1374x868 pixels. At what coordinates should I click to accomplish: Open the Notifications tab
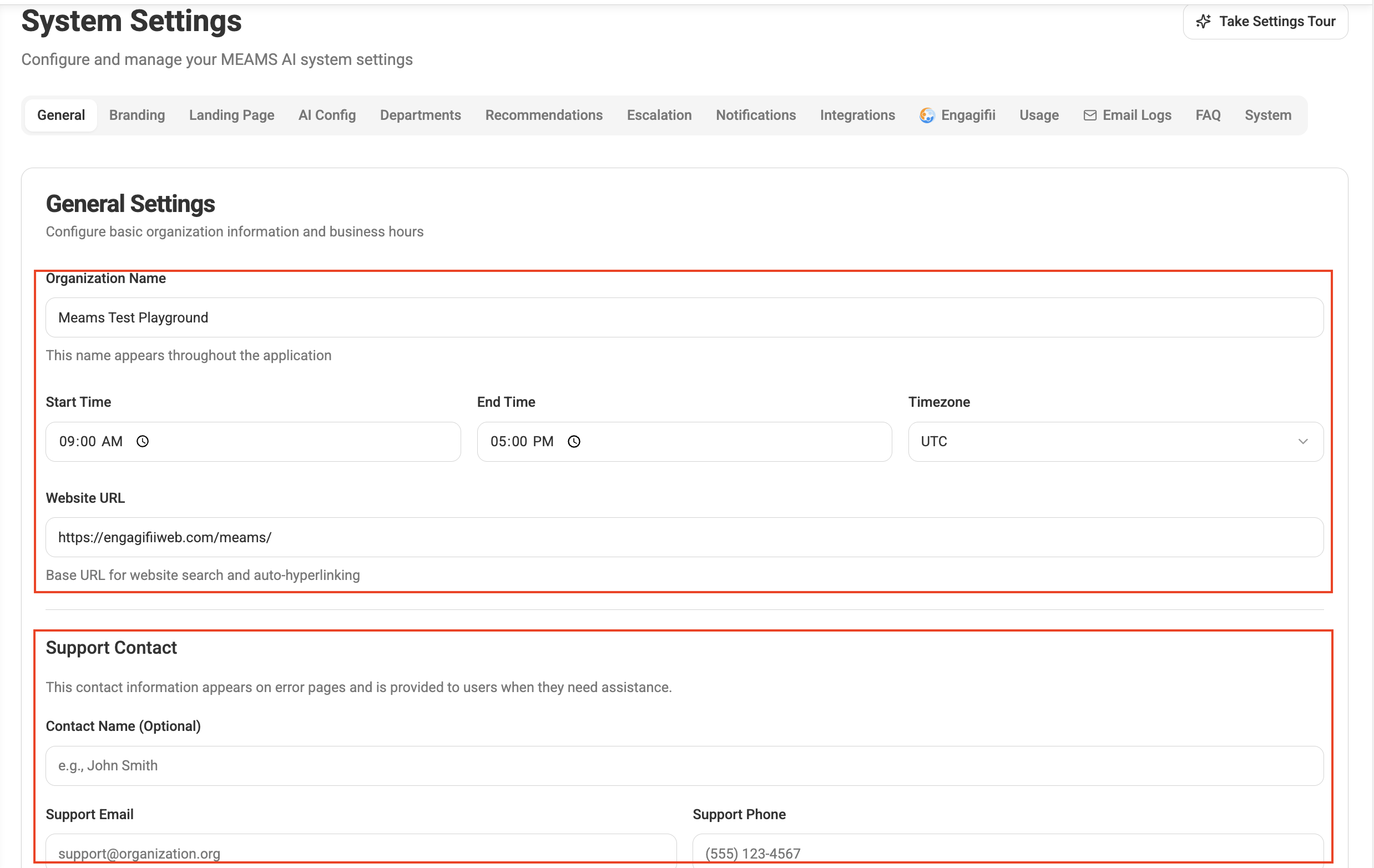[x=755, y=115]
